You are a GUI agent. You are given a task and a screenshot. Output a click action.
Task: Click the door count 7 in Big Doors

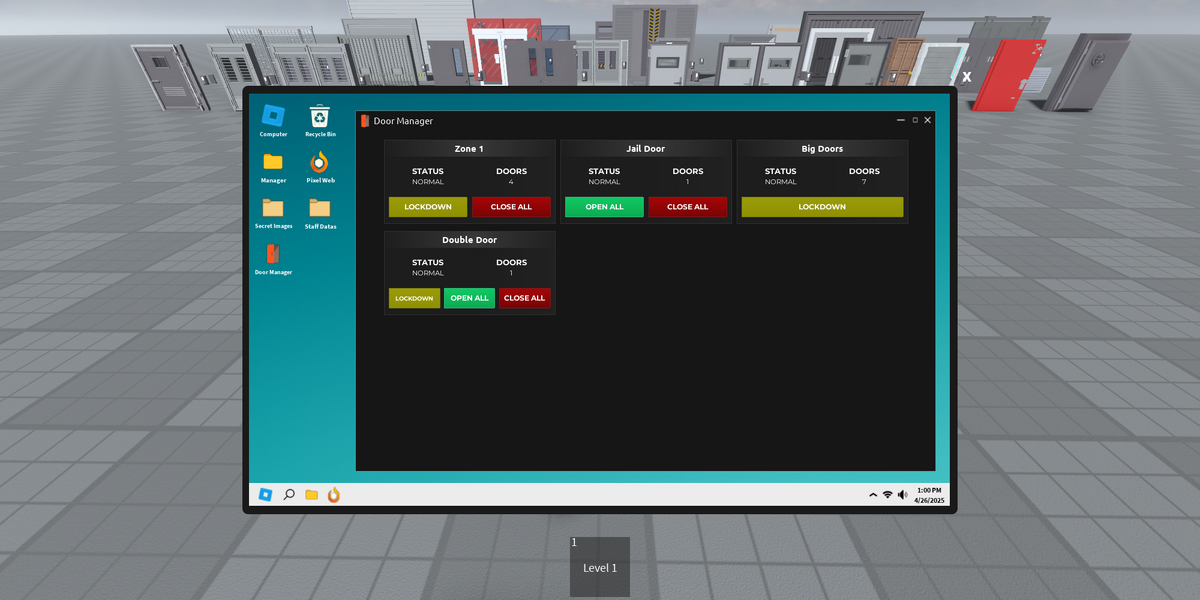tap(864, 182)
